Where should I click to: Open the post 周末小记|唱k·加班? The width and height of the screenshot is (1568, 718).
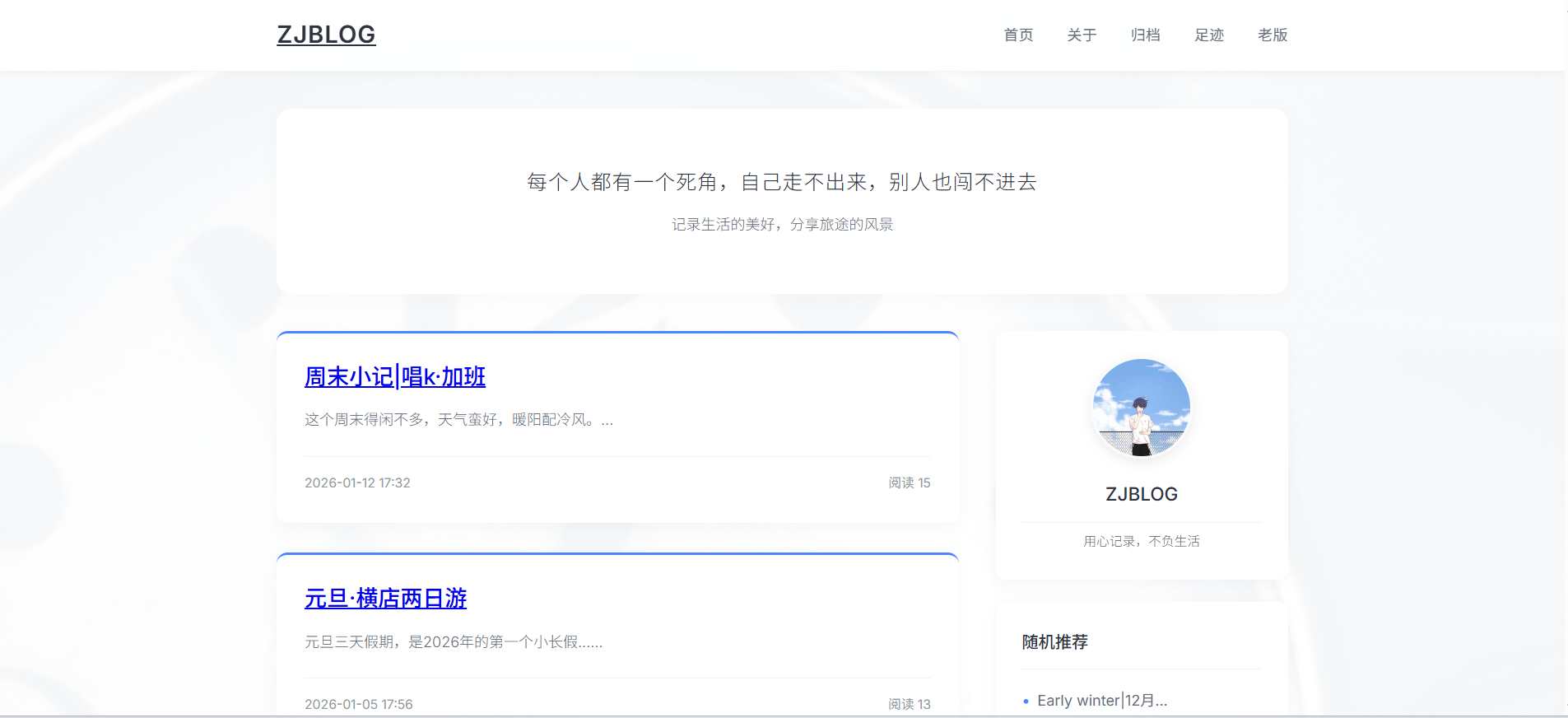click(395, 377)
